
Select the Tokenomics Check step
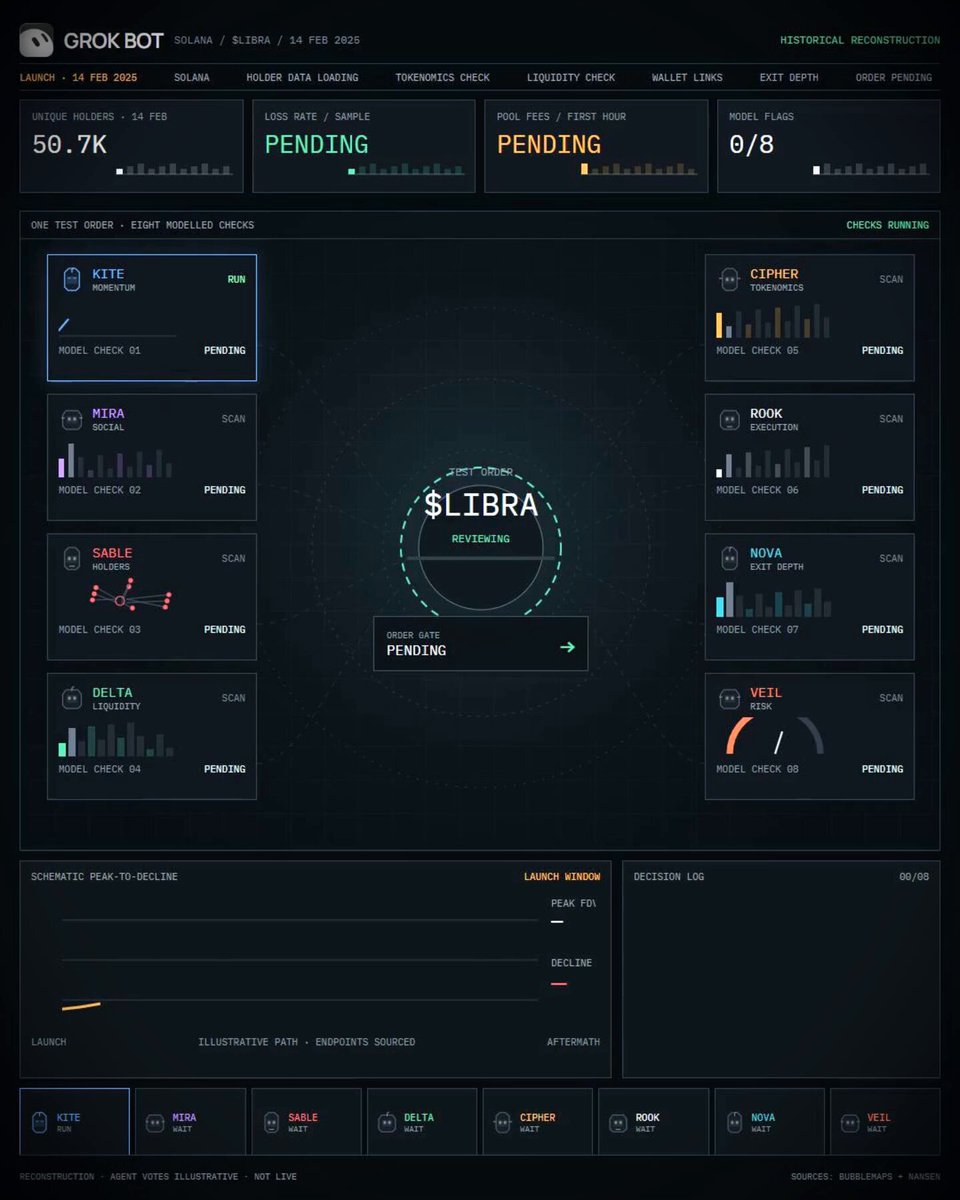[x=442, y=77]
